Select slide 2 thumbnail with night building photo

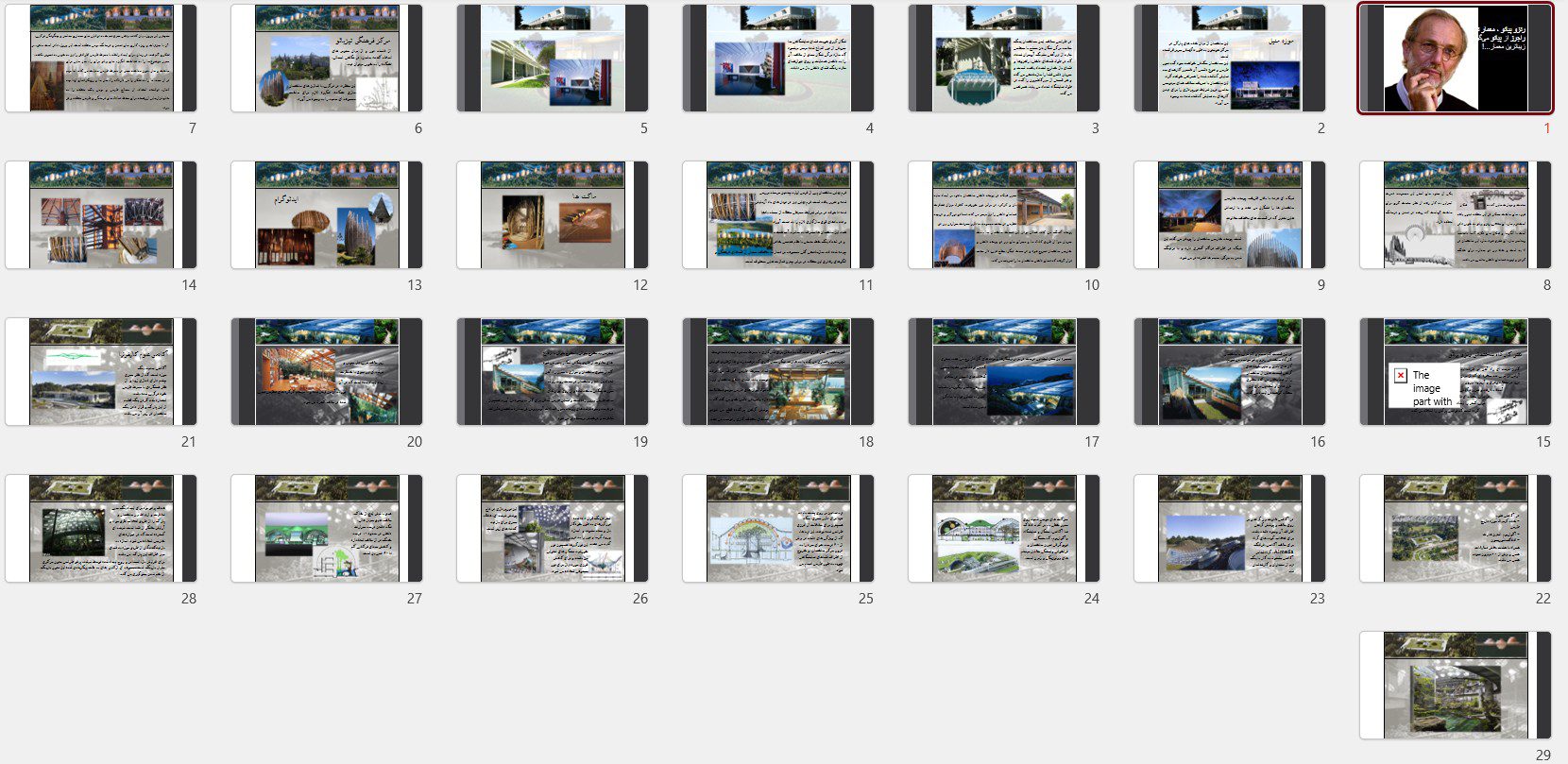(1229, 59)
